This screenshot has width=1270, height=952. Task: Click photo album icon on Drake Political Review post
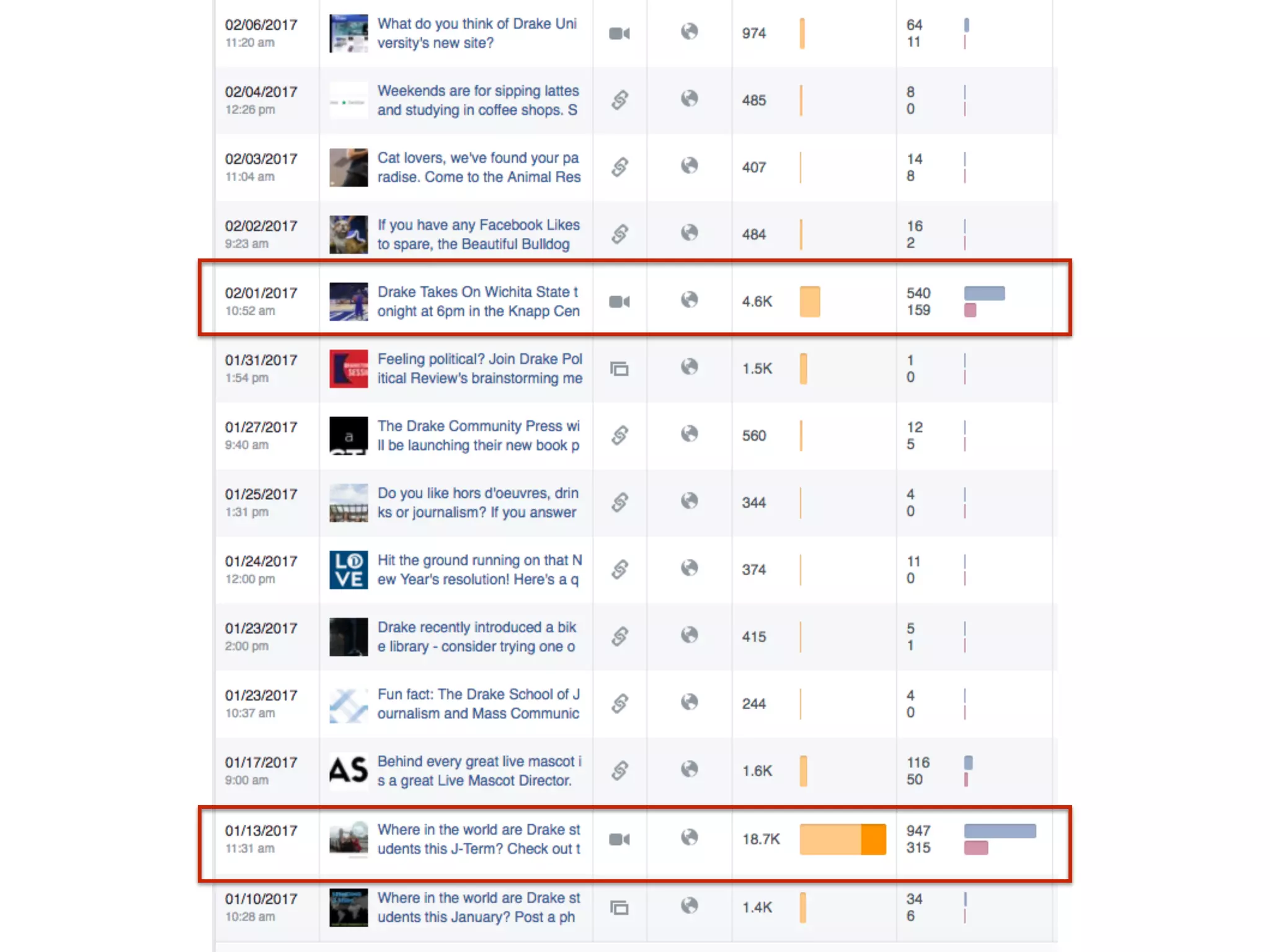(619, 369)
